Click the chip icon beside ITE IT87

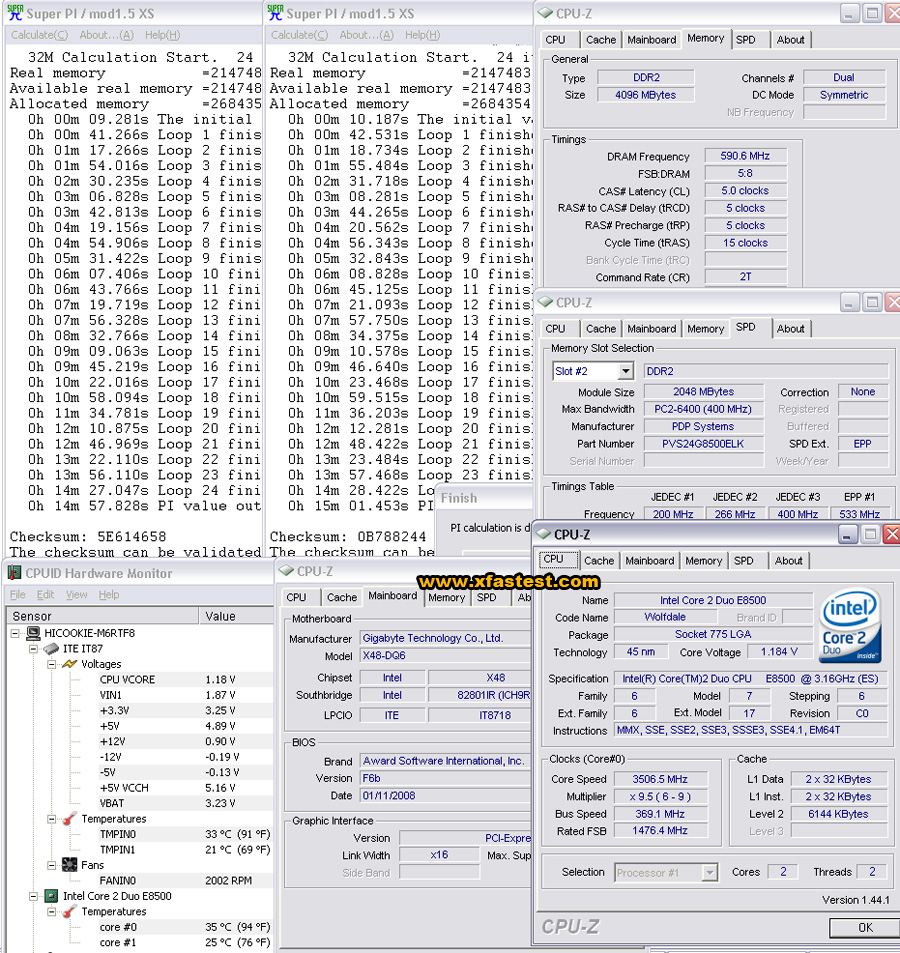[x=52, y=649]
